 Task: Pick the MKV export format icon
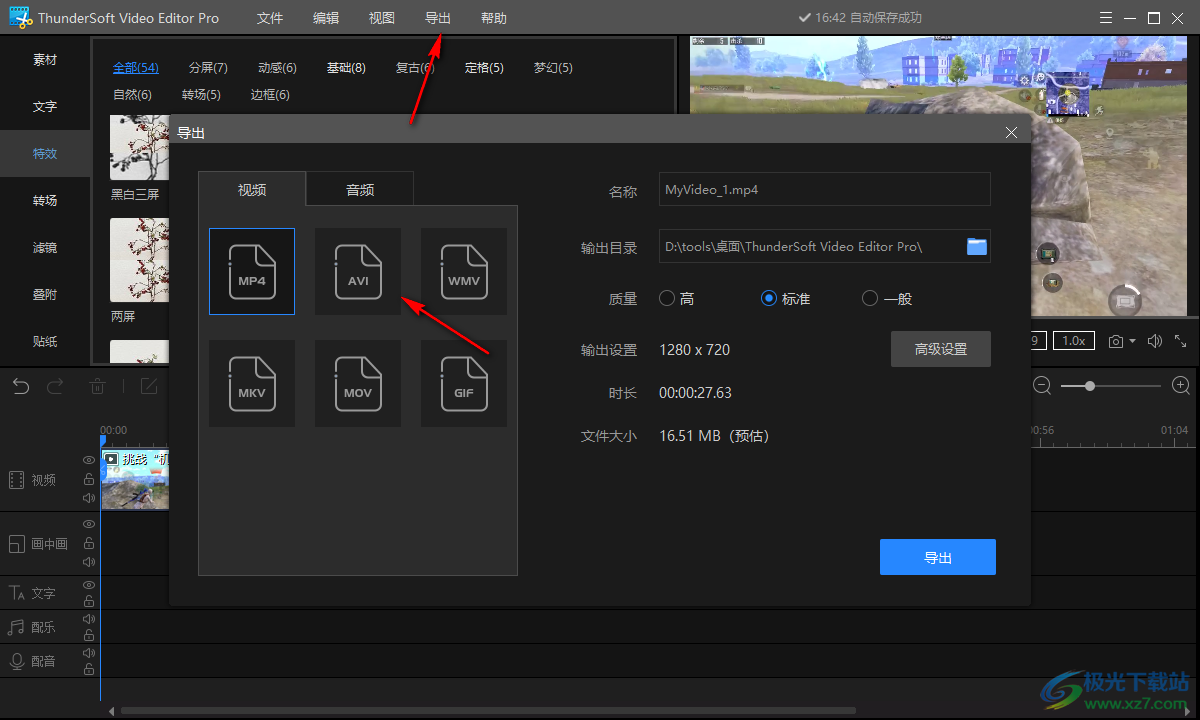[x=252, y=384]
